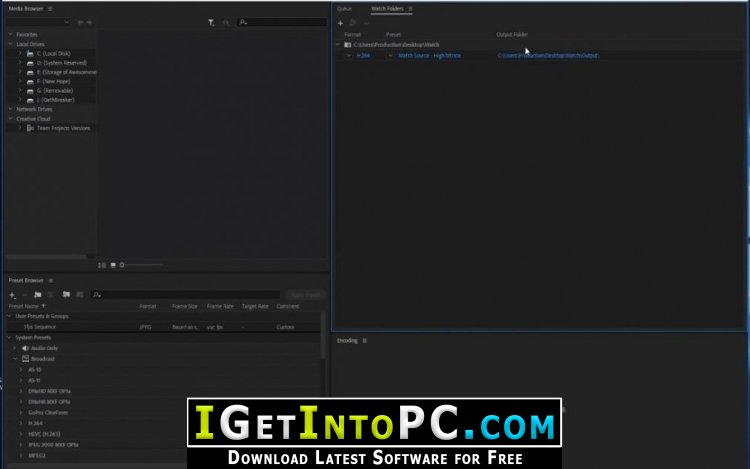Image resolution: width=750 pixels, height=469 pixels.
Task: Add a new watch folder with plus icon
Action: coord(340,22)
